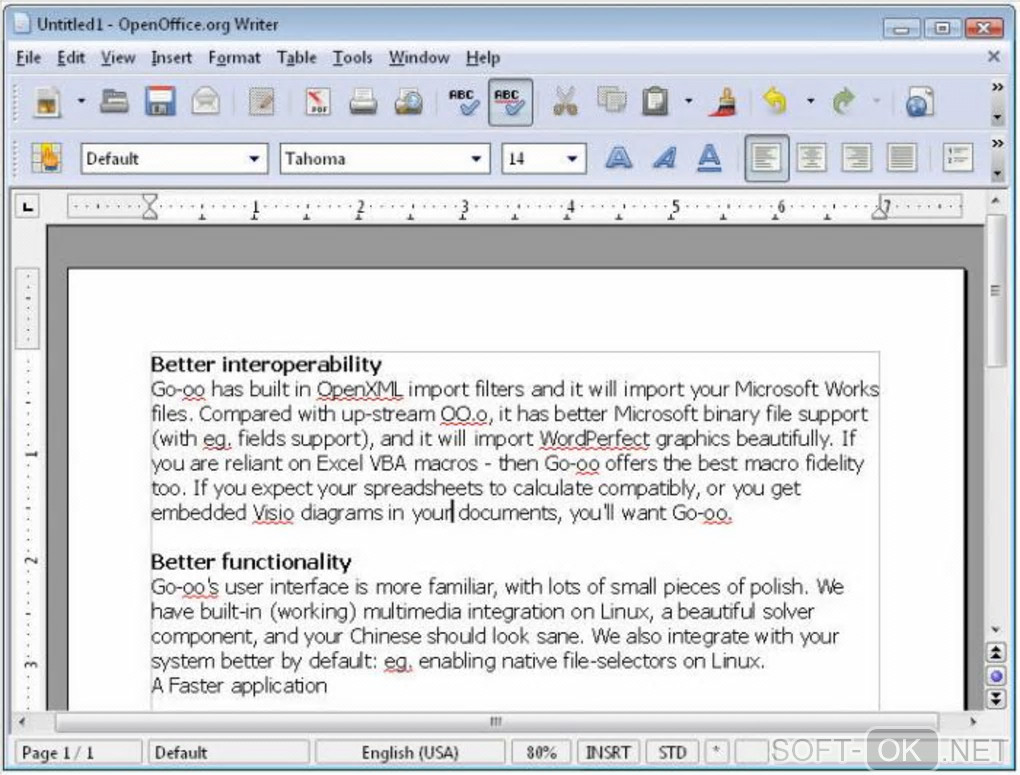Click the left indent marker on ruler
This screenshot has height=775, width=1020.
150,208
